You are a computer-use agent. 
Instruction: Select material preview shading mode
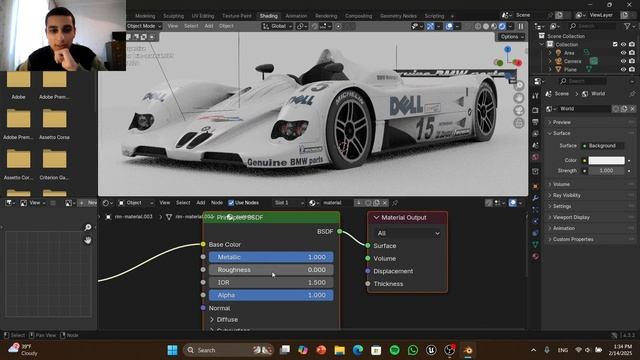(x=494, y=26)
